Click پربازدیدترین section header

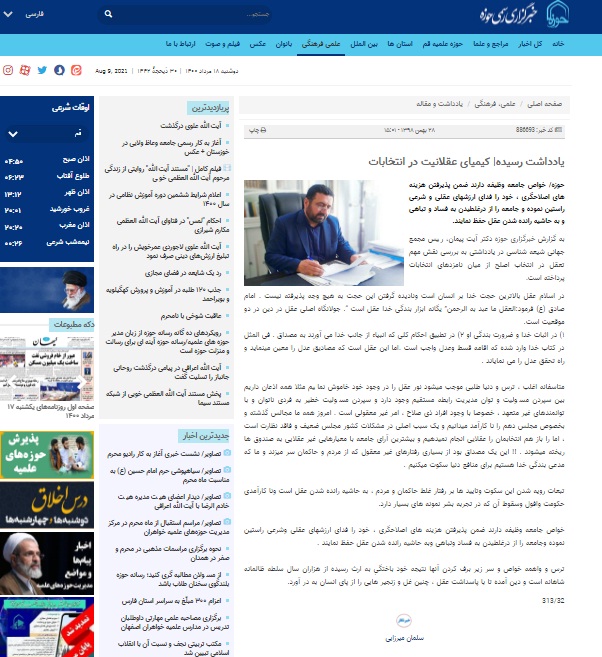pyautogui.click(x=209, y=108)
